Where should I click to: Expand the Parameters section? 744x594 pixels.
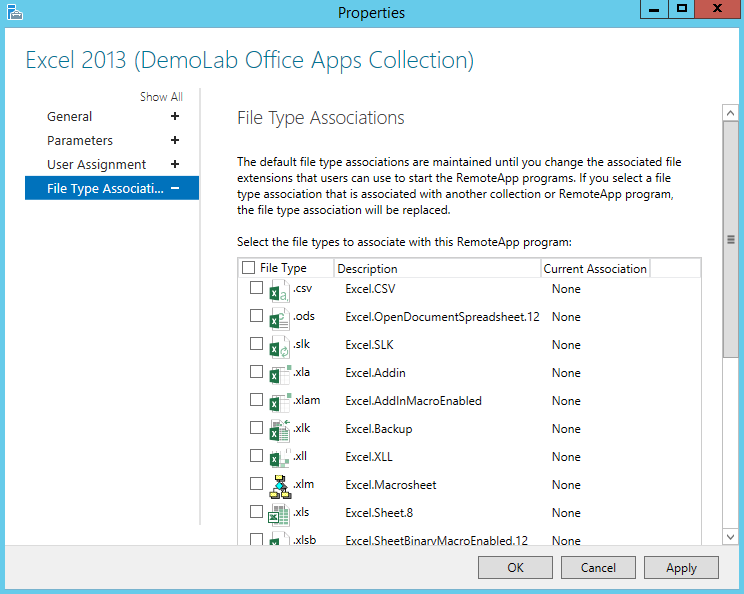coord(175,141)
